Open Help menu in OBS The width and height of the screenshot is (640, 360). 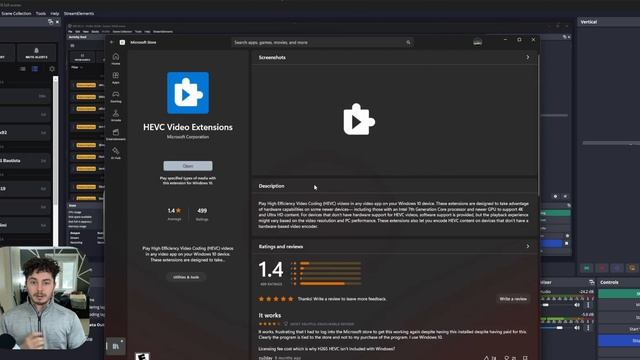(55, 13)
